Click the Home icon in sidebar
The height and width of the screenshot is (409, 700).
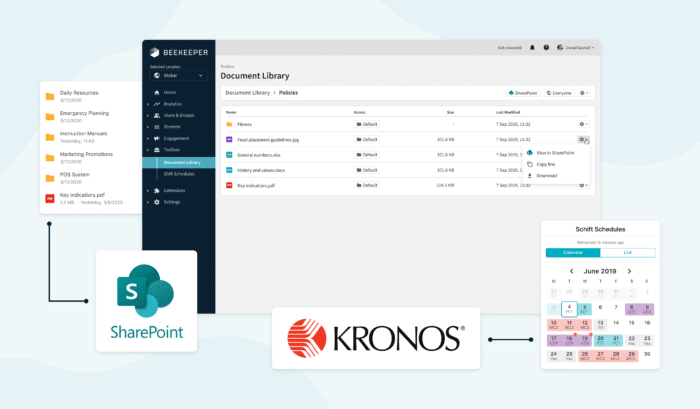[x=156, y=92]
